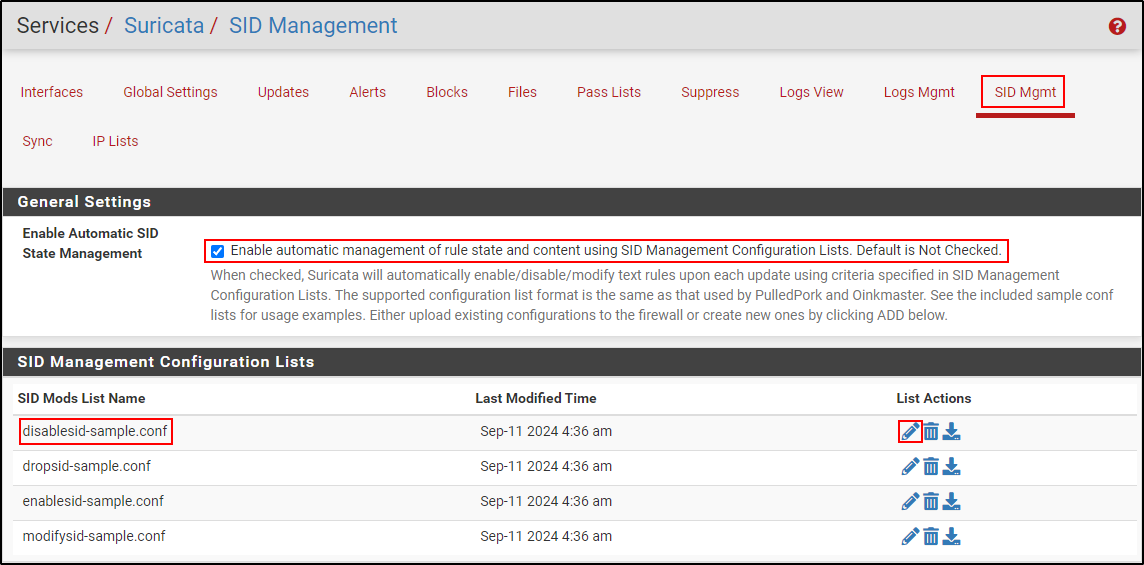
Task: Follow the Suricata breadcrumb link
Action: 164,26
